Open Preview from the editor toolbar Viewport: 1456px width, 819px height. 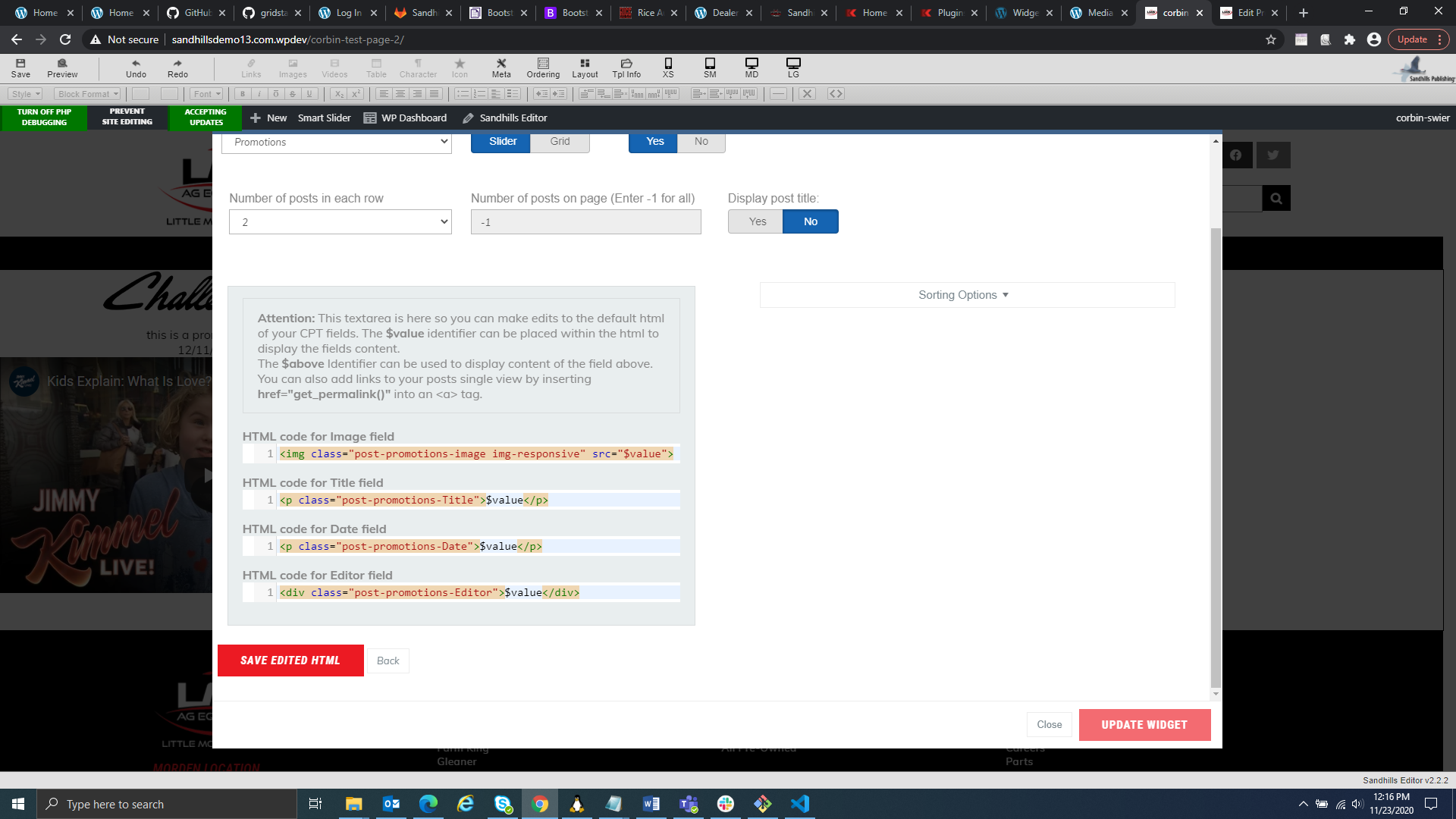[x=62, y=67]
